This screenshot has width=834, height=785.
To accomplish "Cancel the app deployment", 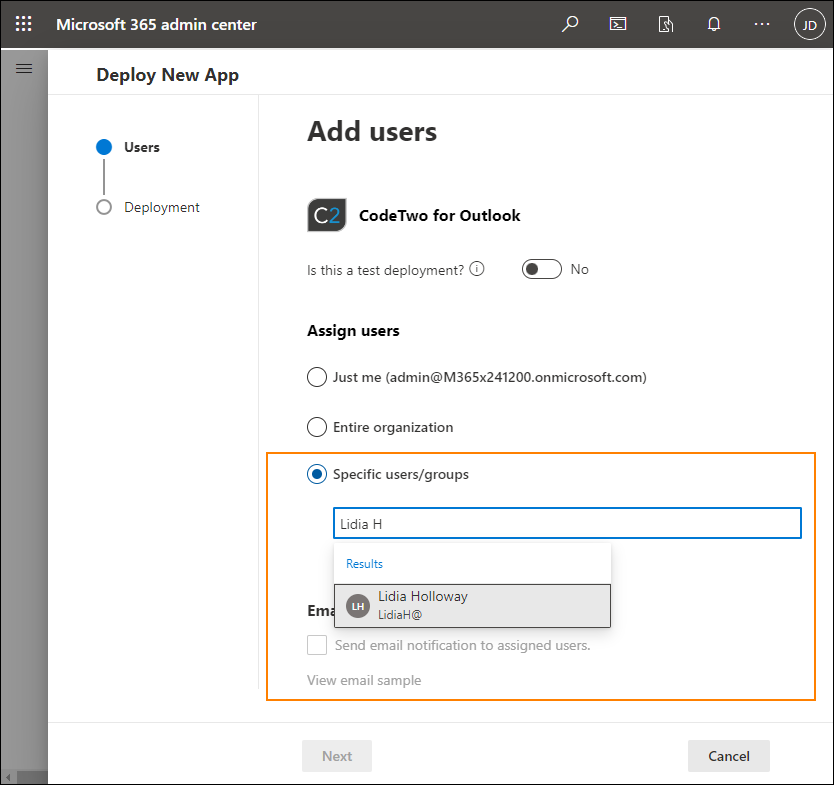I will 728,756.
